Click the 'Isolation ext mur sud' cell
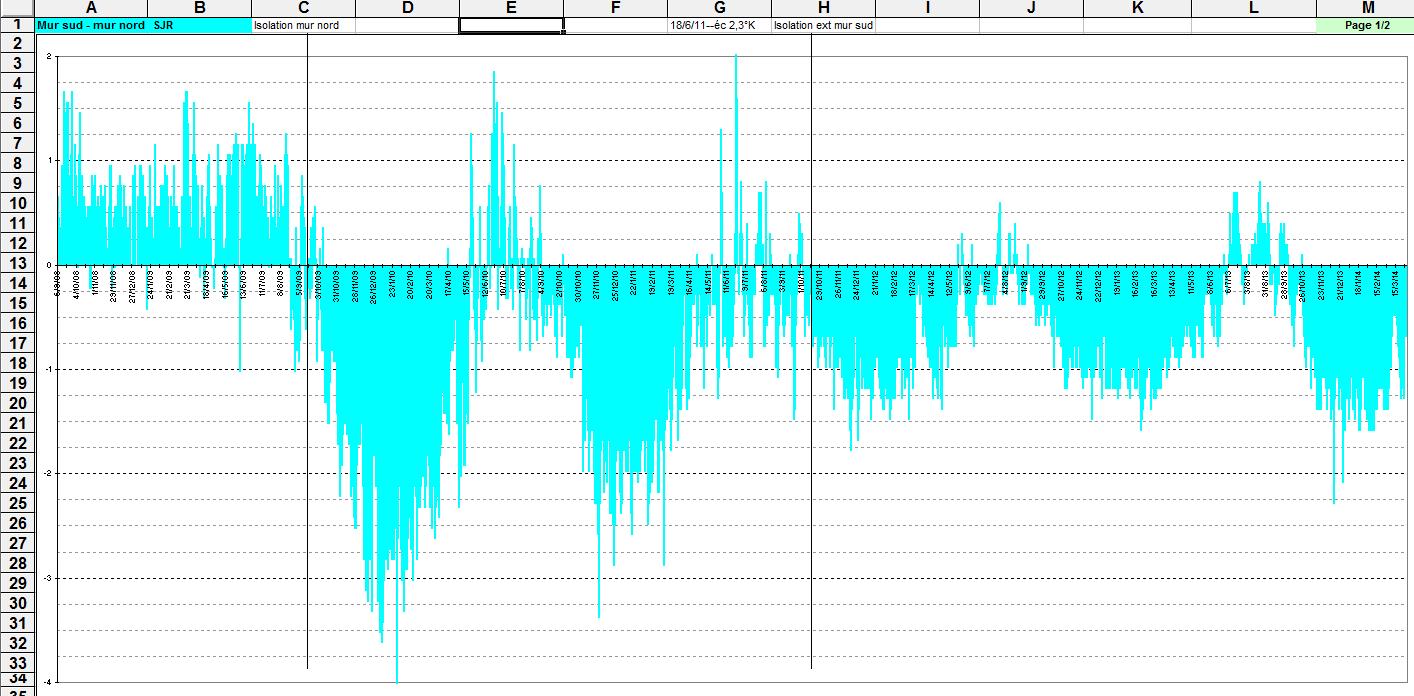The image size is (1414, 696). pos(823,25)
